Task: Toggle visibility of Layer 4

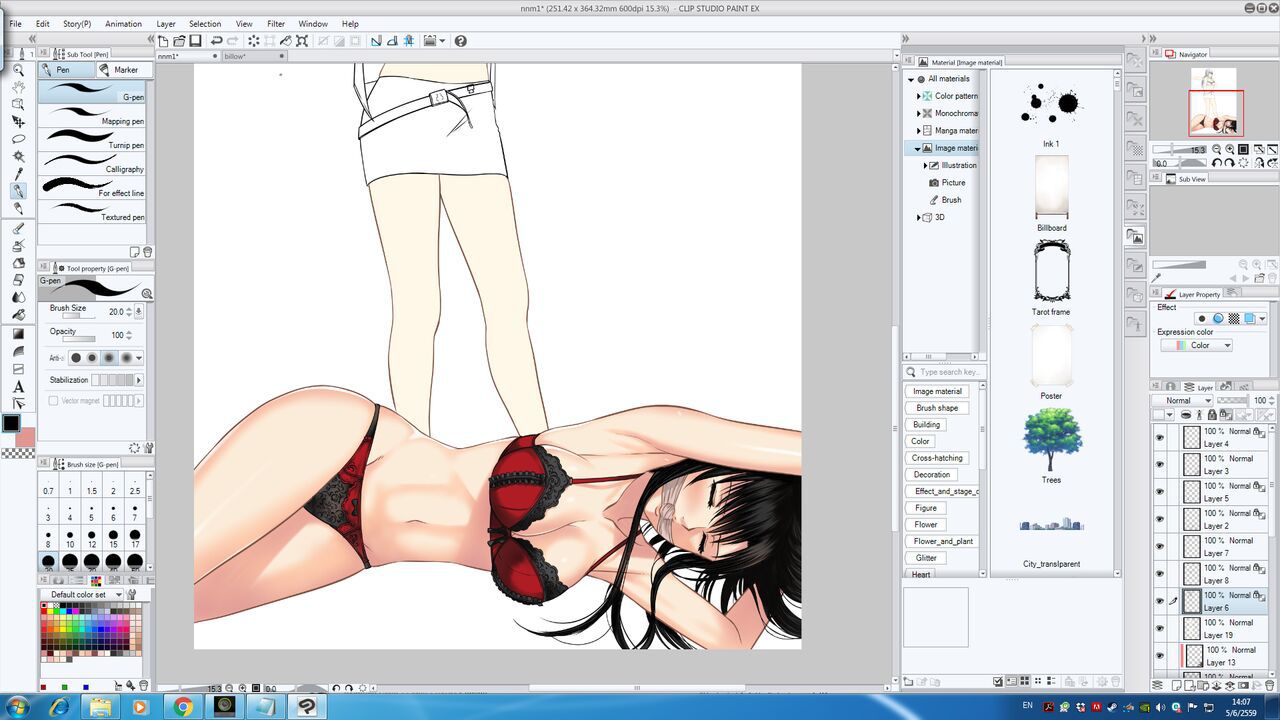Action: pyautogui.click(x=1160, y=437)
